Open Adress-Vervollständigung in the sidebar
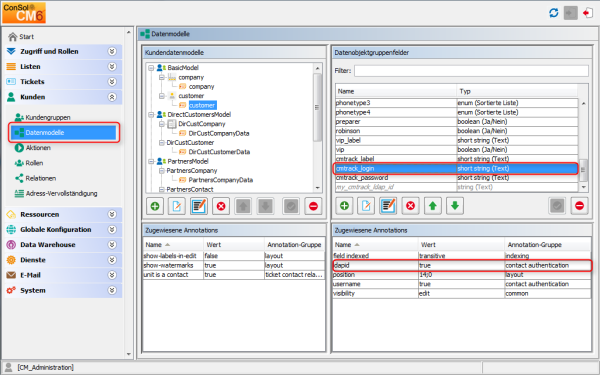 (x=56, y=194)
